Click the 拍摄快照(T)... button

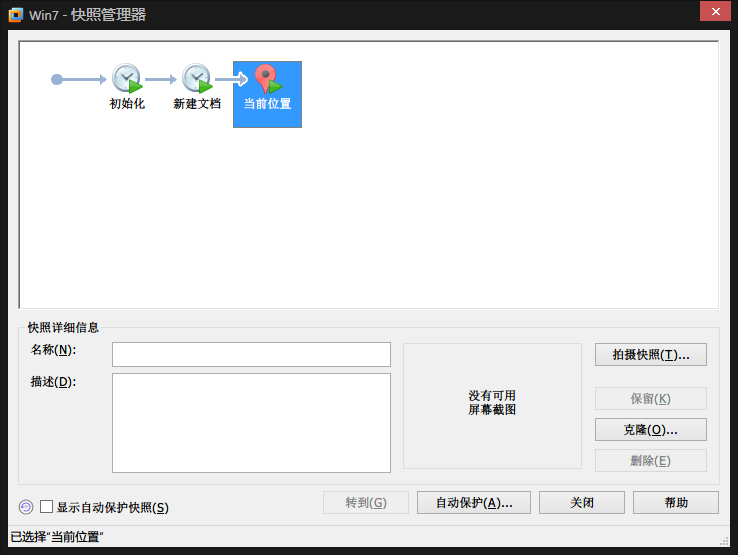pos(650,354)
